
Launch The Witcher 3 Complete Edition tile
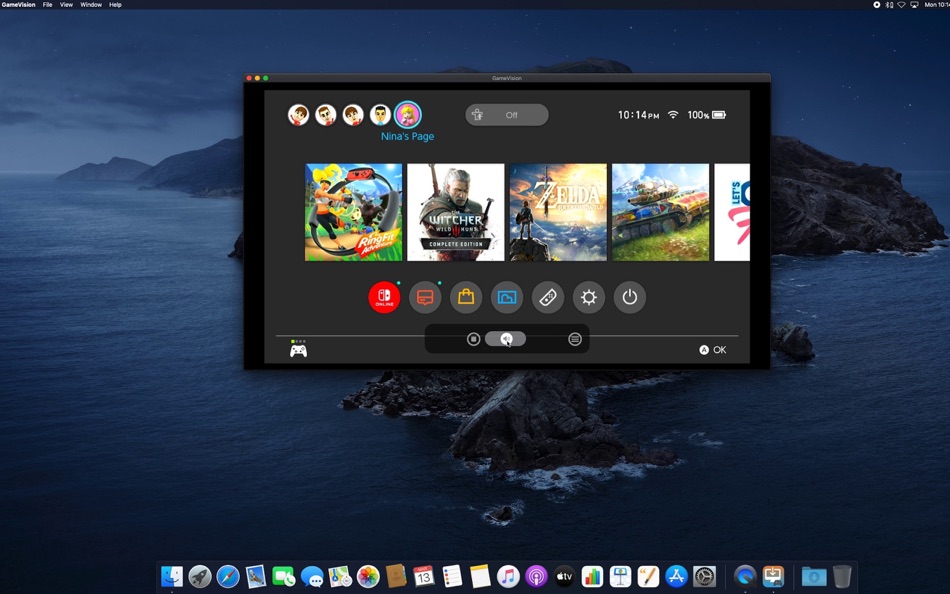[x=456, y=212]
